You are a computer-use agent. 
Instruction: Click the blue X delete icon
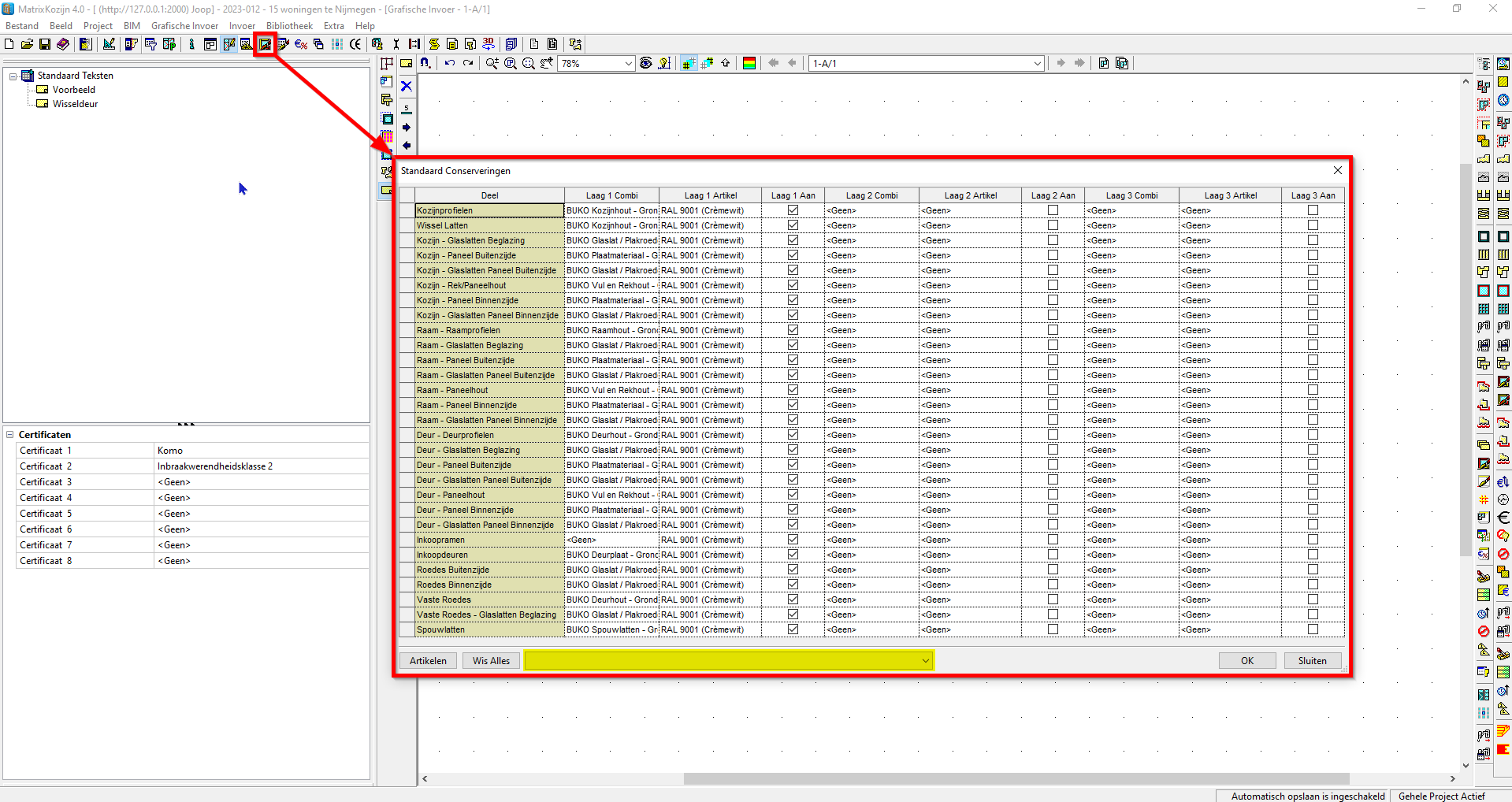[x=407, y=86]
